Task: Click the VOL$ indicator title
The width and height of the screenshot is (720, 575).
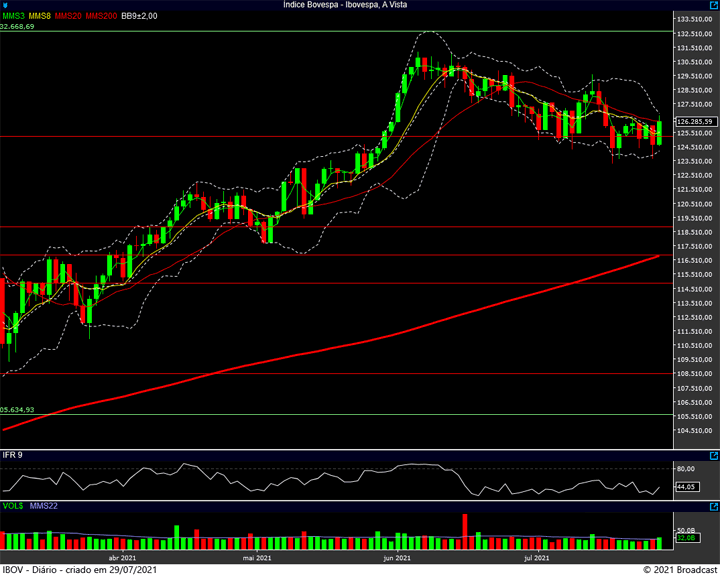Action: point(13,508)
